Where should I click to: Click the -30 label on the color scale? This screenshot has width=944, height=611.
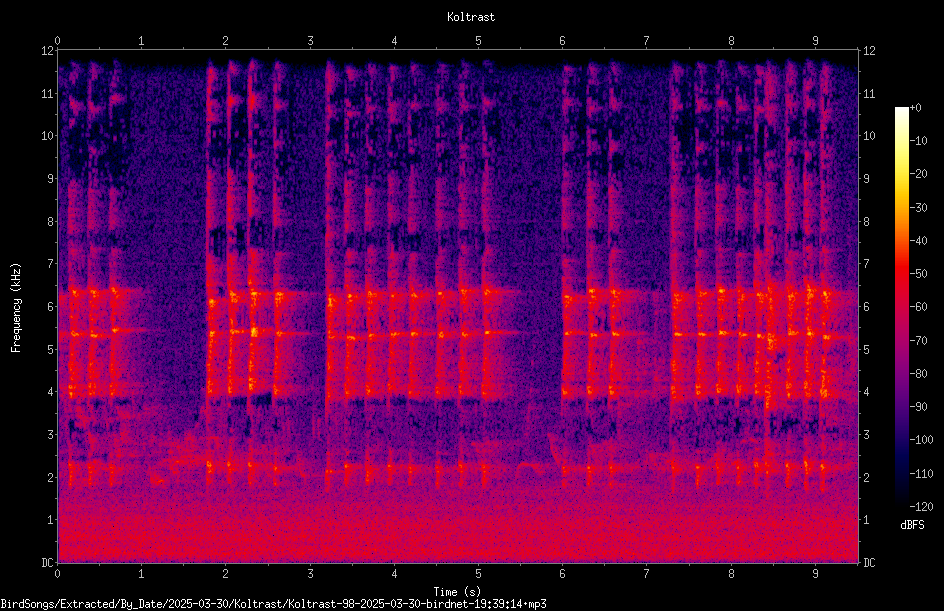tap(918, 208)
